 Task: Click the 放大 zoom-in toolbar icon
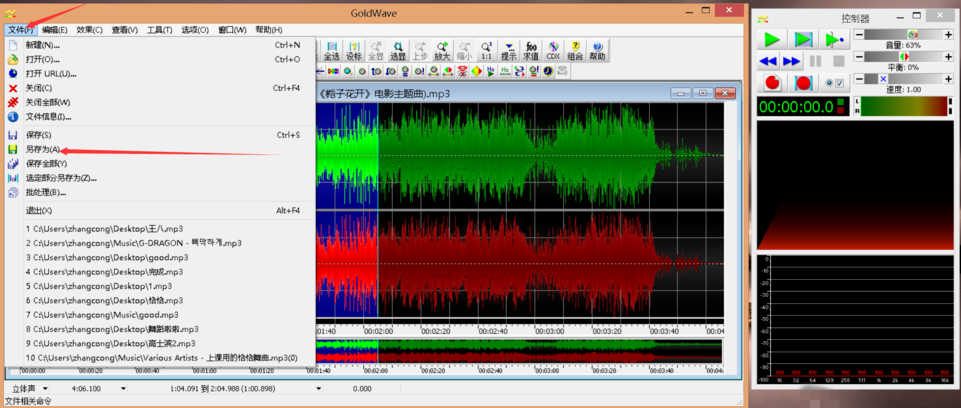442,51
